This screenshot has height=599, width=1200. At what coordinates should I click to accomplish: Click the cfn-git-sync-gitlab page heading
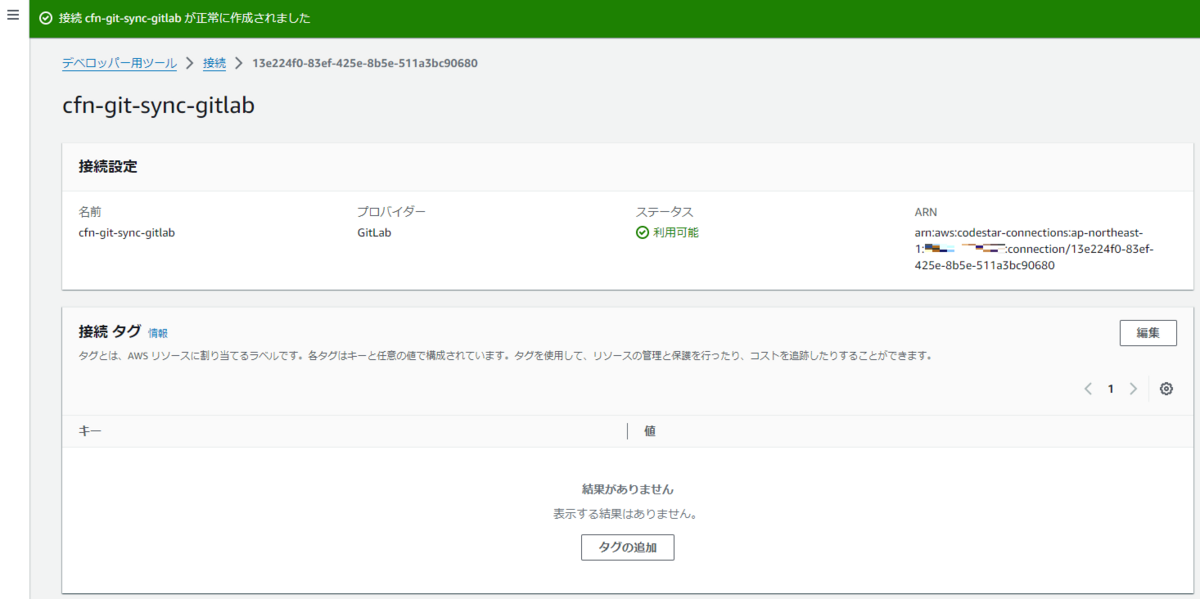(158, 105)
